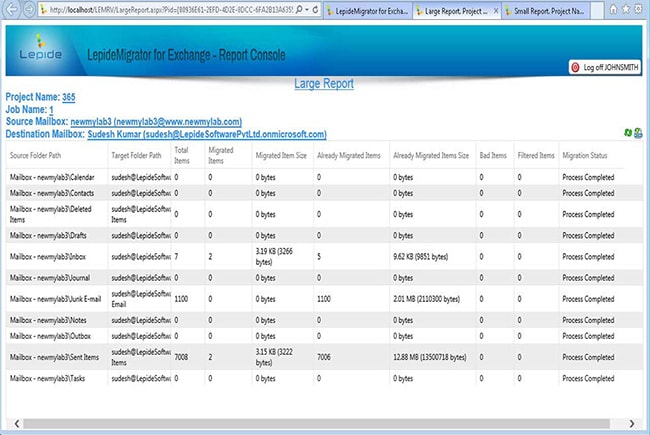This screenshot has height=435, width=650.
Task: Select the Mailbox - newmylab3\Sent Items row
Action: point(324,357)
